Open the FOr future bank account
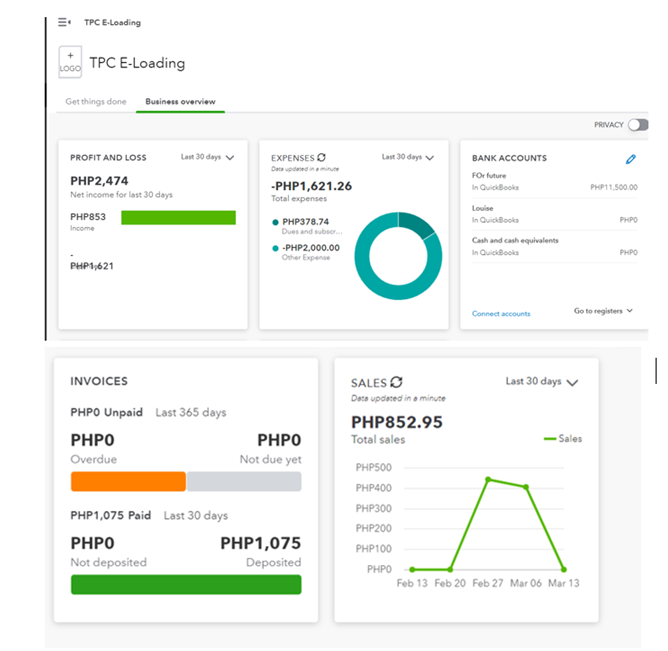The width and height of the screenshot is (668, 651). [x=554, y=181]
